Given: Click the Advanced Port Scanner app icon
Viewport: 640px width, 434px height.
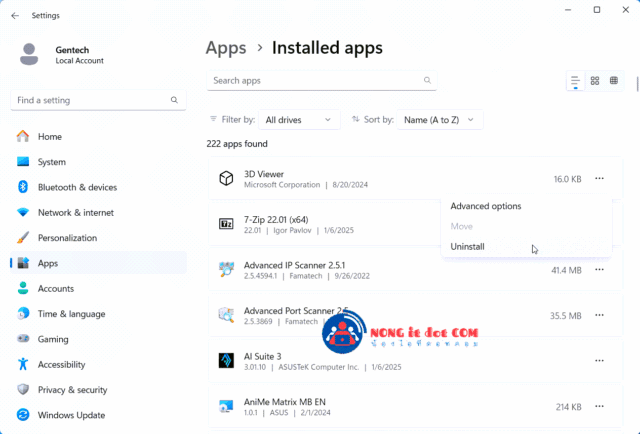Looking at the screenshot, I should tap(226, 315).
